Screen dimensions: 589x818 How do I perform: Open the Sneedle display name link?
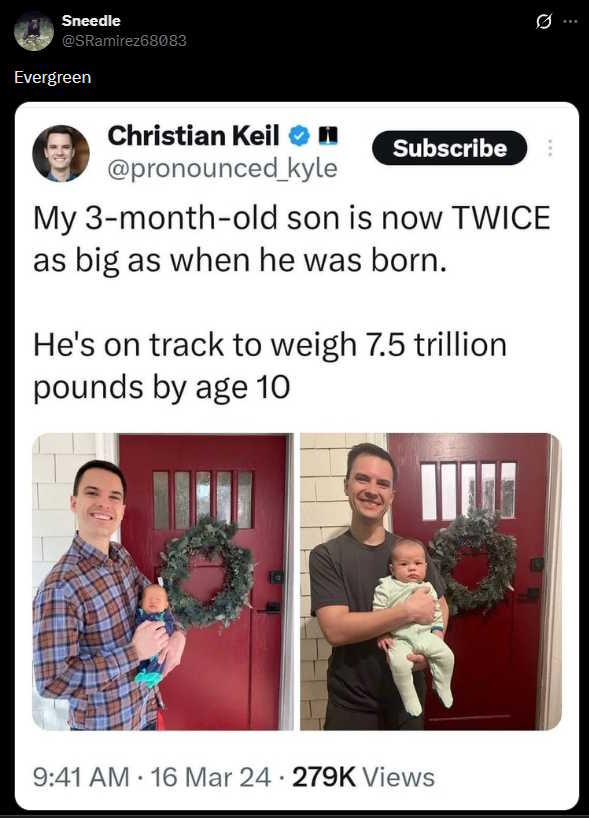[91, 21]
